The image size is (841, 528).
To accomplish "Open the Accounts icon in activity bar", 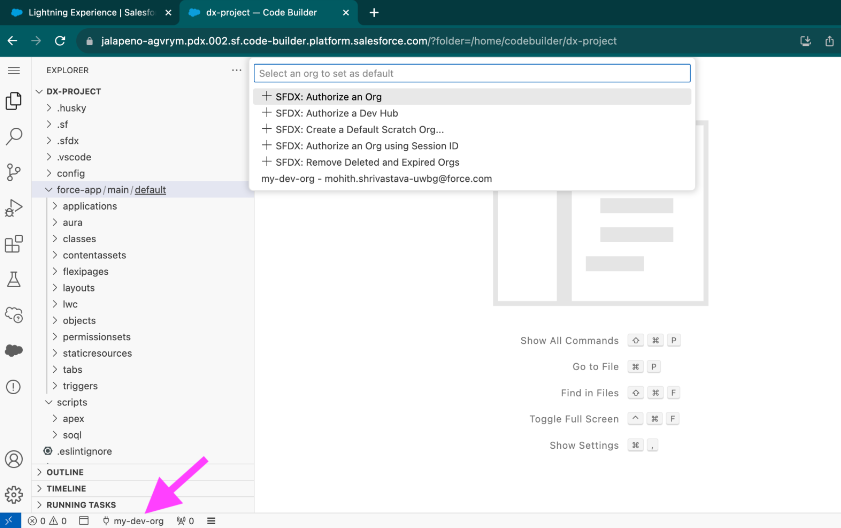I will coord(14,459).
